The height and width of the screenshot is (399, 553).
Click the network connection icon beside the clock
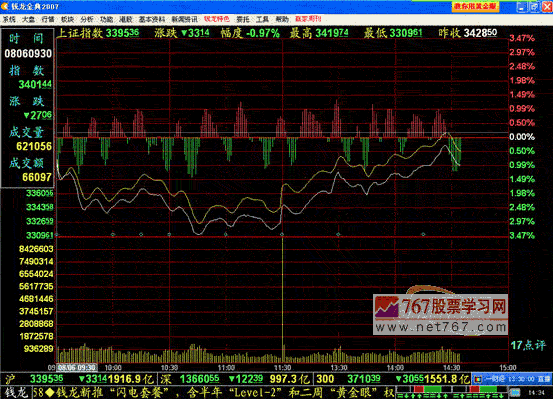(x=515, y=392)
